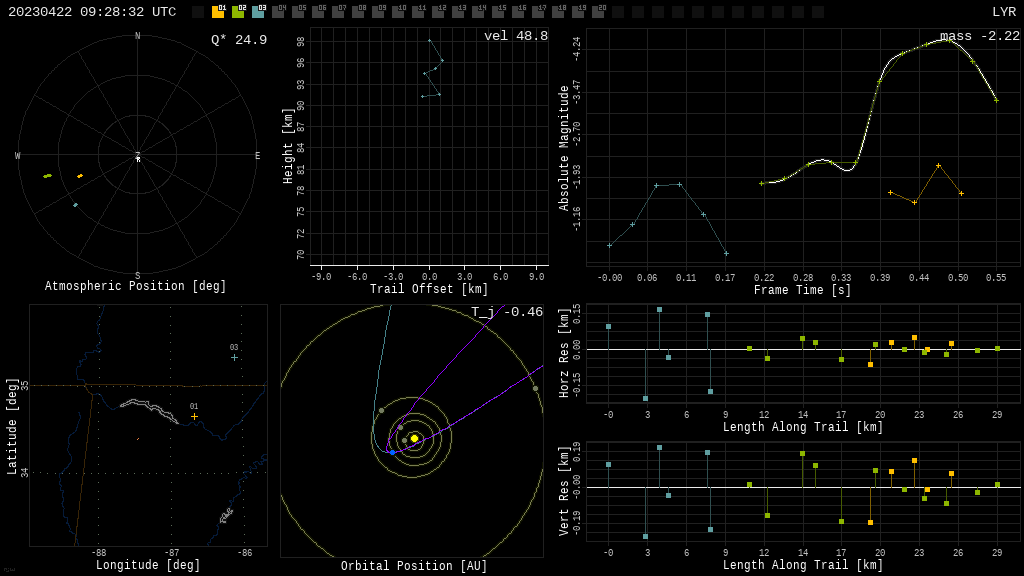Viewport: 1024px width, 576px height.
Task: Click the mass -2.22 readout
Action: tap(979, 36)
